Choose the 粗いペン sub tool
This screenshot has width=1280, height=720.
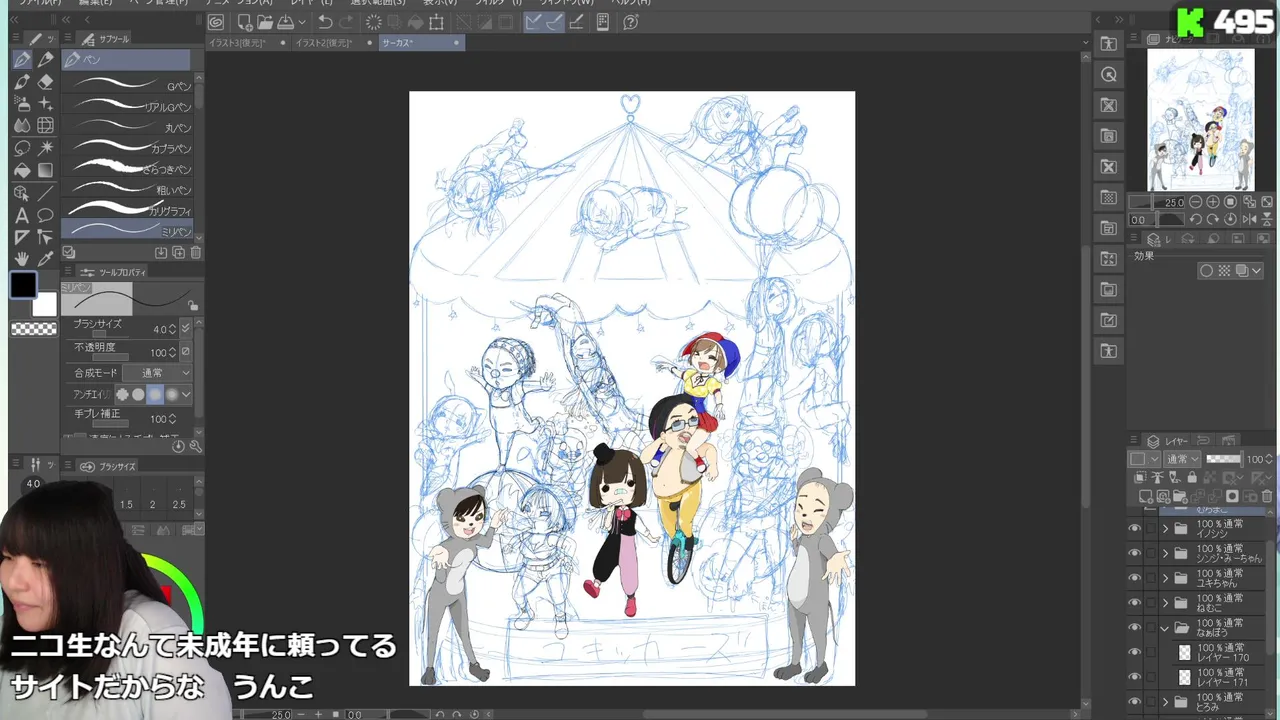tap(127, 190)
